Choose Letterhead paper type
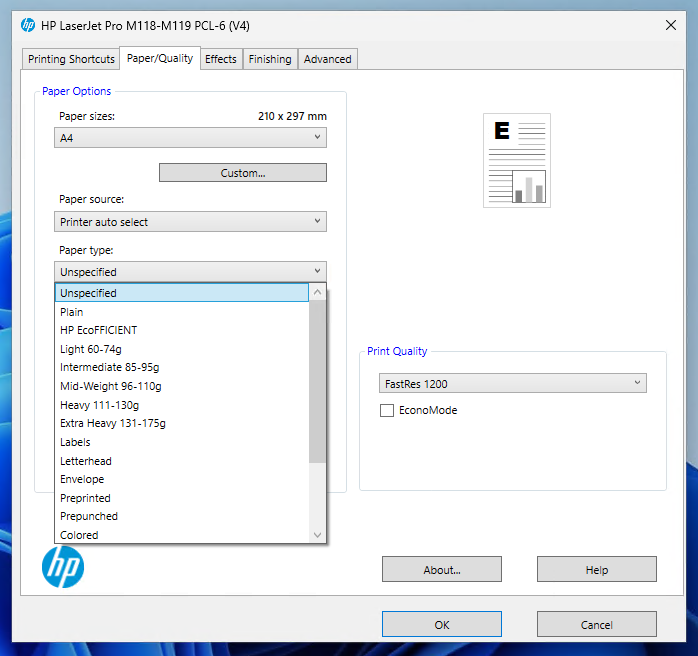 pos(182,461)
